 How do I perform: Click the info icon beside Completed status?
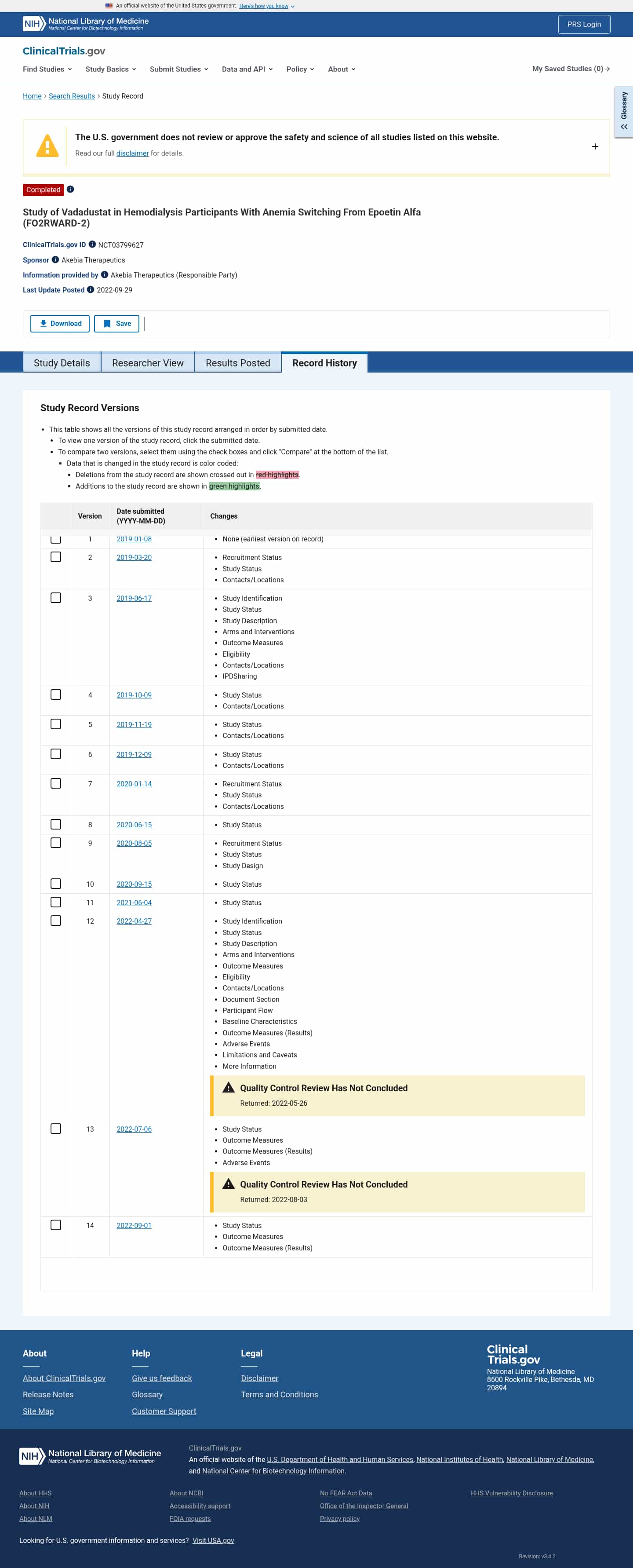click(70, 189)
